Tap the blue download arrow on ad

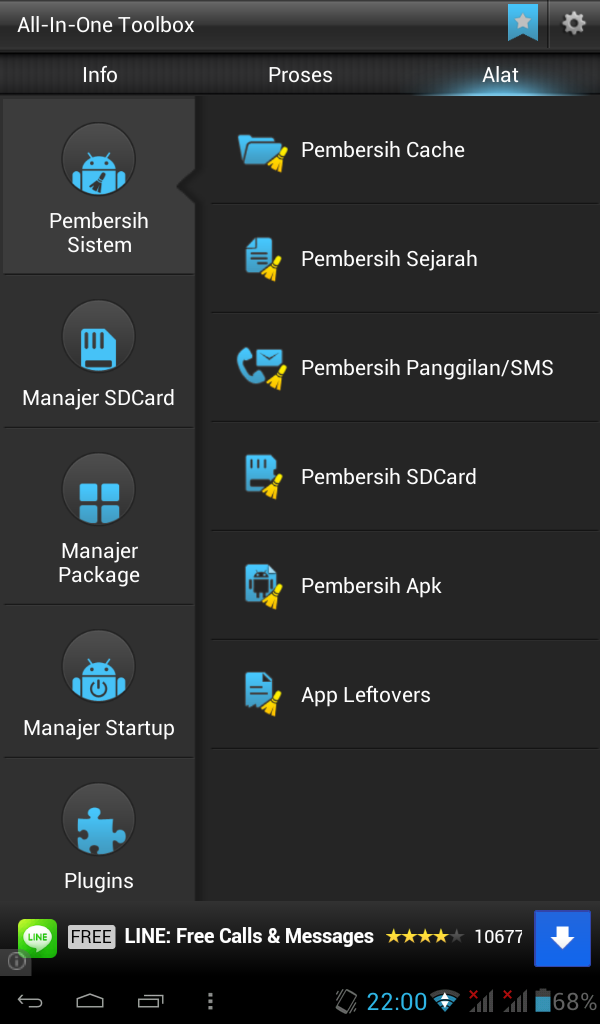point(562,938)
